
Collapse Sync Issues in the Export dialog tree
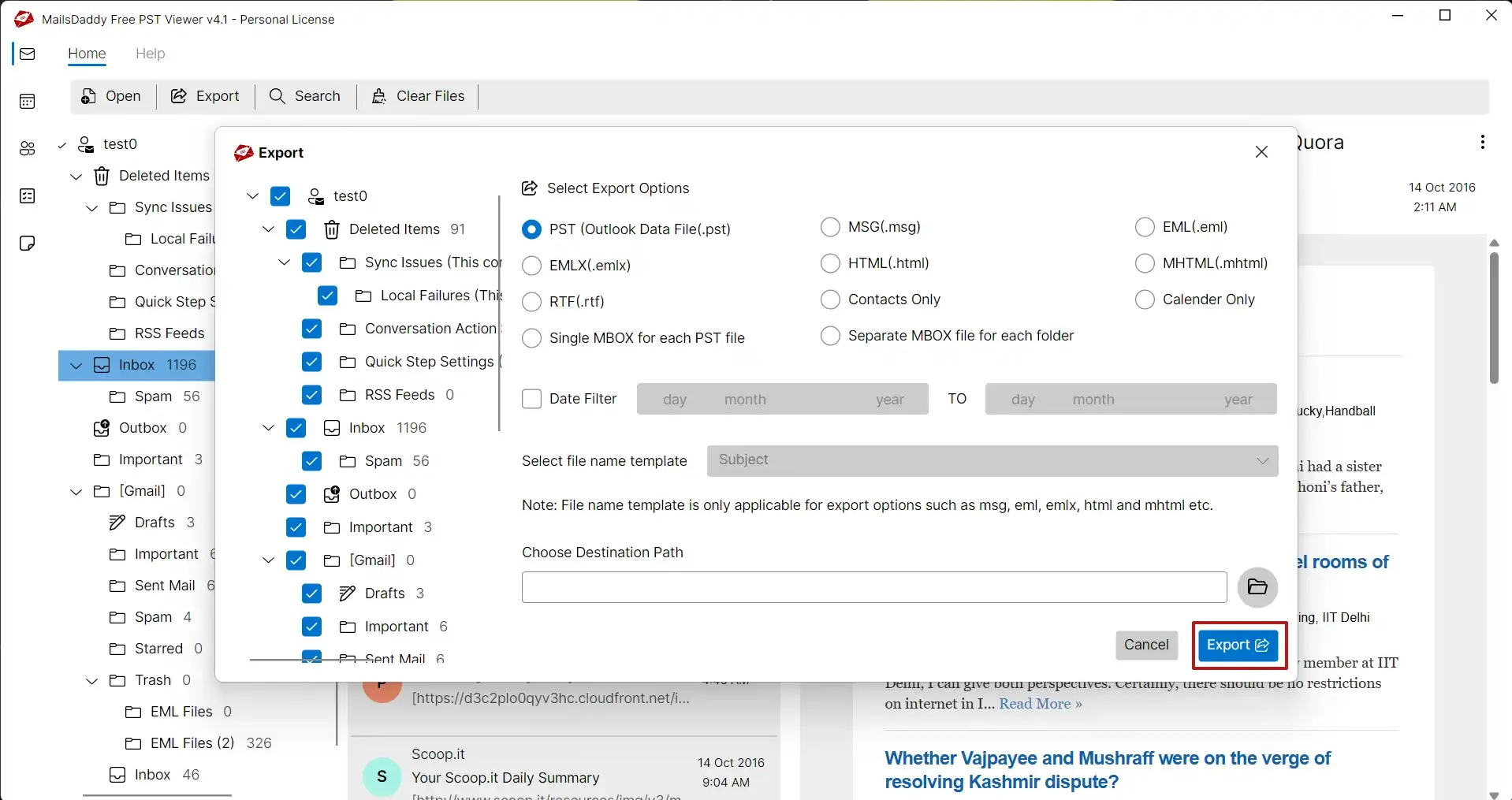point(284,262)
